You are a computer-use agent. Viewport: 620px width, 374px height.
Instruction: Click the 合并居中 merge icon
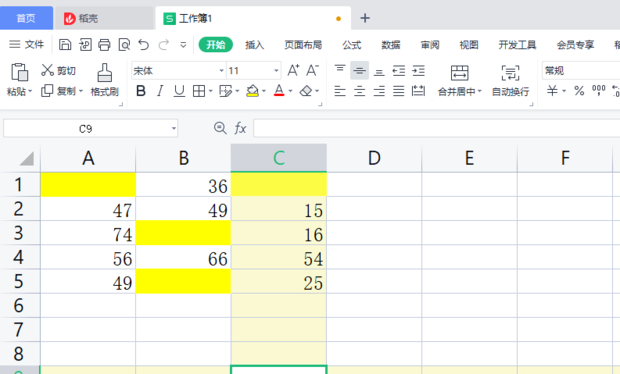point(459,73)
